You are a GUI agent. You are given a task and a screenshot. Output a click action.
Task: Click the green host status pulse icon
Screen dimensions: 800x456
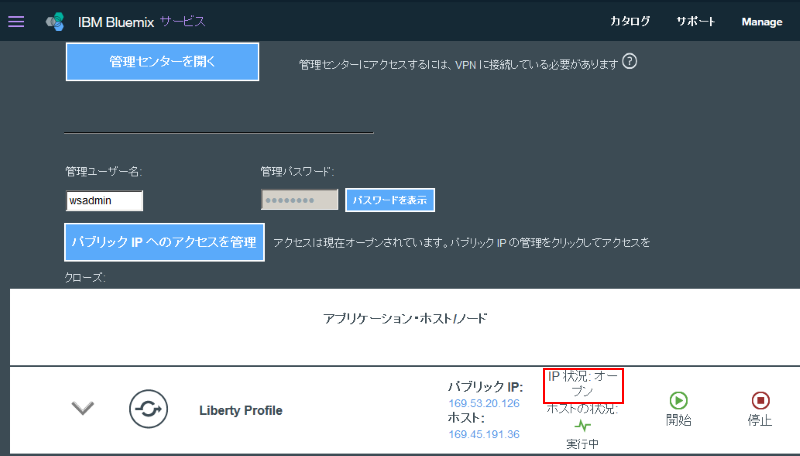pyautogui.click(x=582, y=425)
